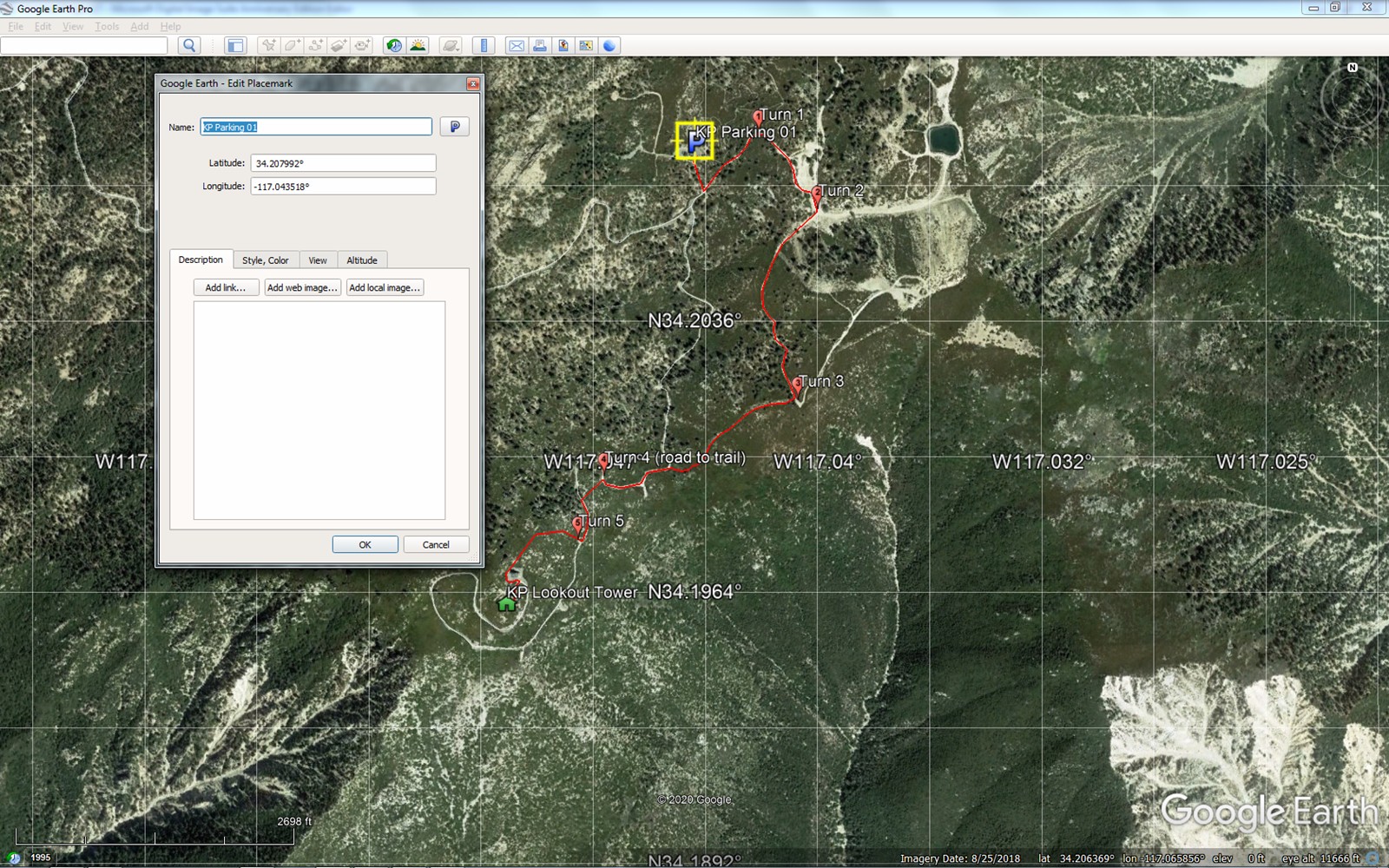Click the Email toolbar icon
Viewport: 1389px width, 868px height.
click(x=517, y=45)
